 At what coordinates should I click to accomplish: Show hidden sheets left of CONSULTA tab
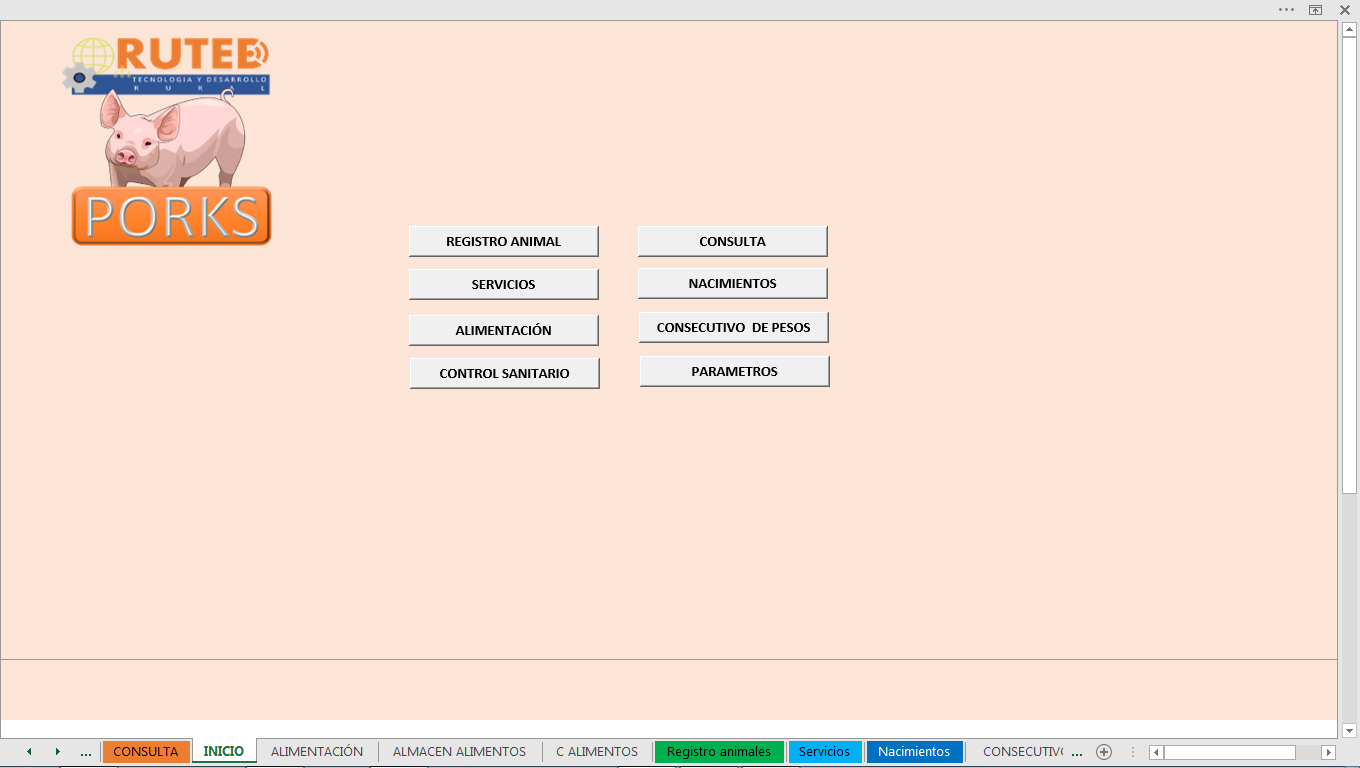86,752
